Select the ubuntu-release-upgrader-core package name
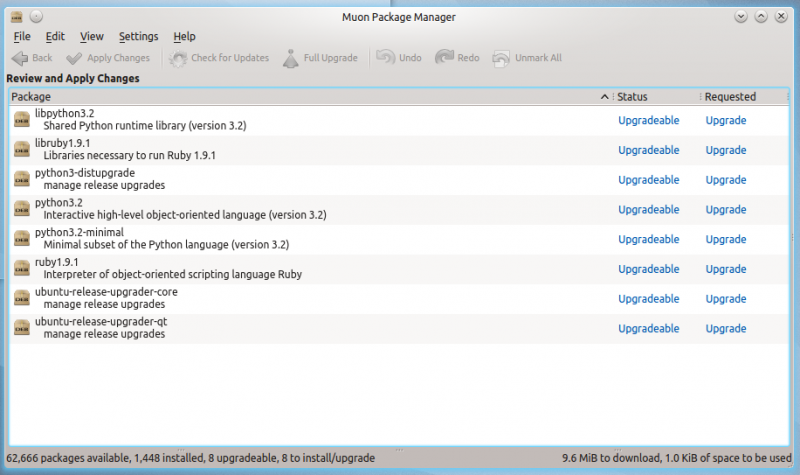Viewport: 800px width, 475px height. coord(106,292)
